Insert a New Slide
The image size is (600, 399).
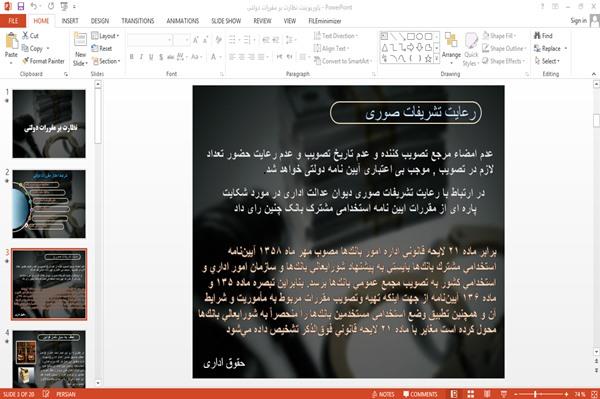(80, 49)
